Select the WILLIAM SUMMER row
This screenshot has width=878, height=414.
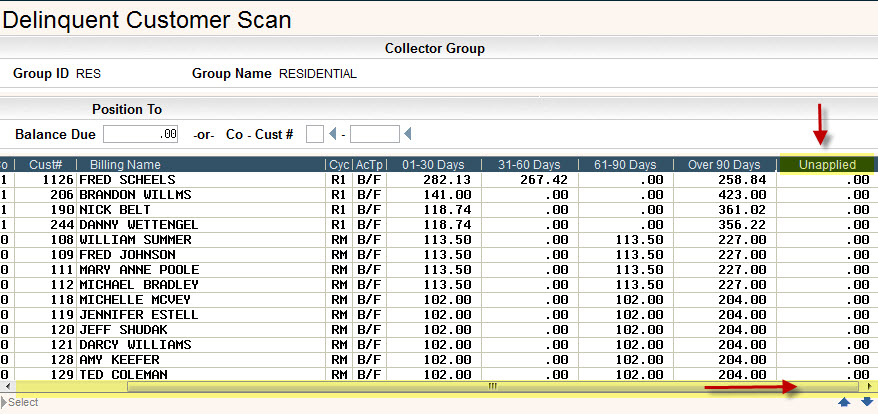[437, 240]
